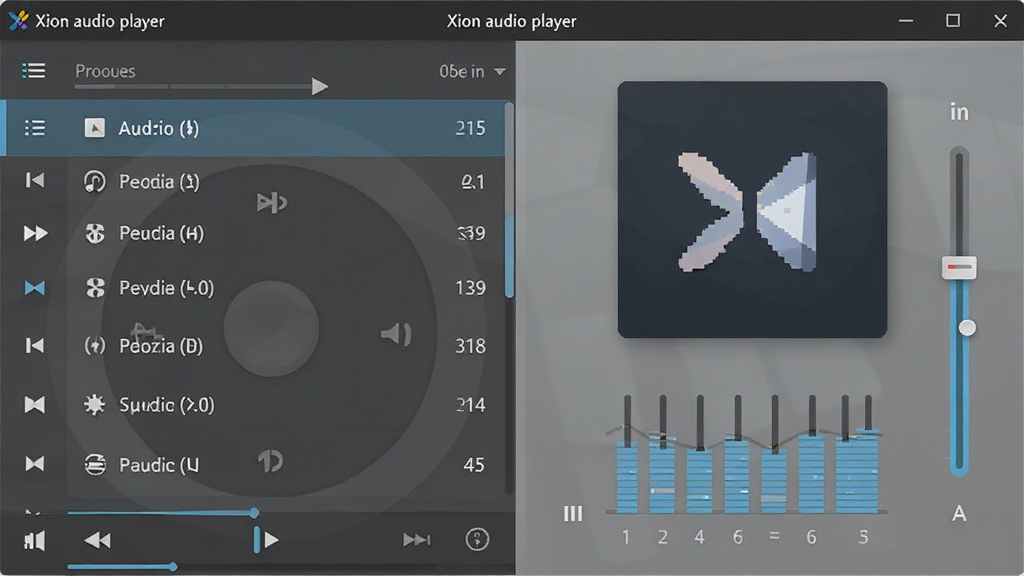Click the value 139 on Pevdie row
Screen dimensions: 1024x576
(470, 288)
